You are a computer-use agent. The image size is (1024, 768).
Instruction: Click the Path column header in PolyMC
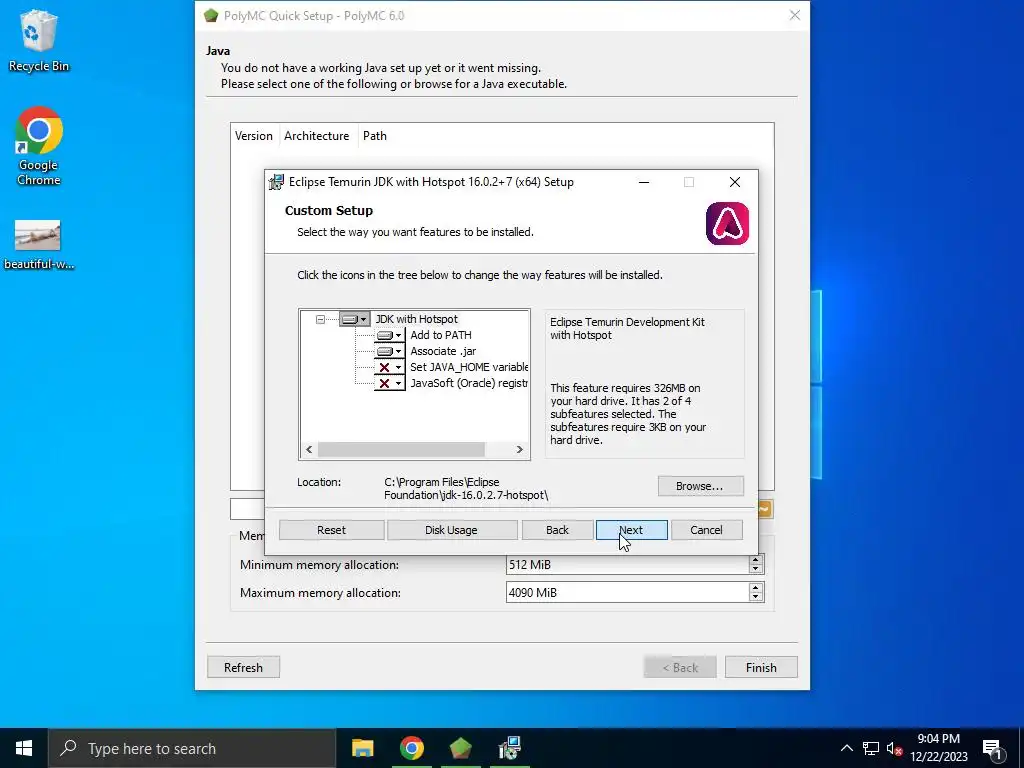375,136
